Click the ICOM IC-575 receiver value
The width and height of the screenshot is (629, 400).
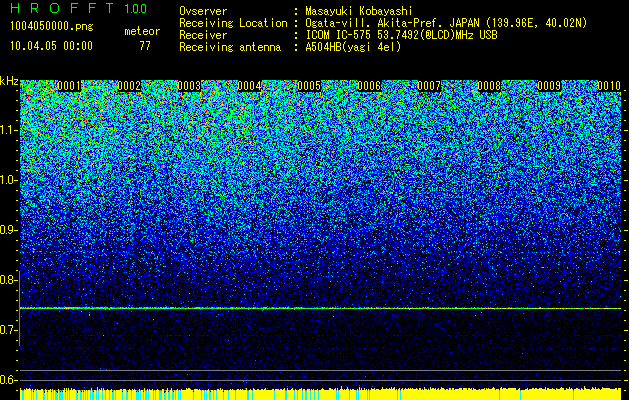pyautogui.click(x=401, y=35)
